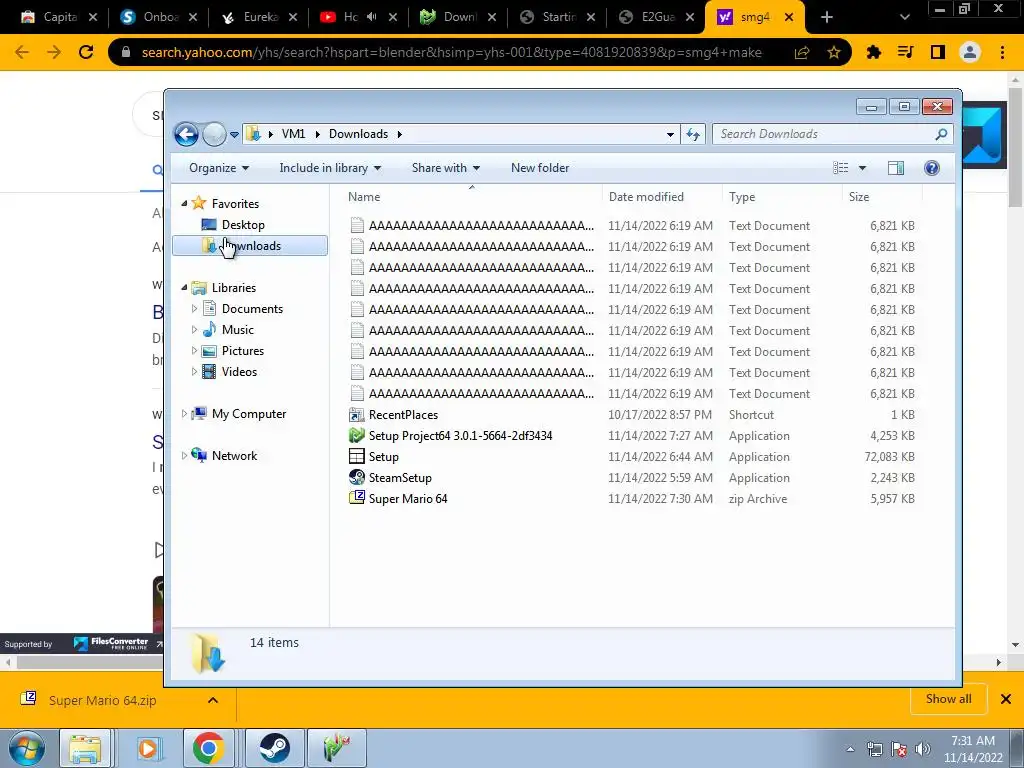This screenshot has width=1024, height=768.
Task: Click Chrome reload page button
Action: coord(86,52)
